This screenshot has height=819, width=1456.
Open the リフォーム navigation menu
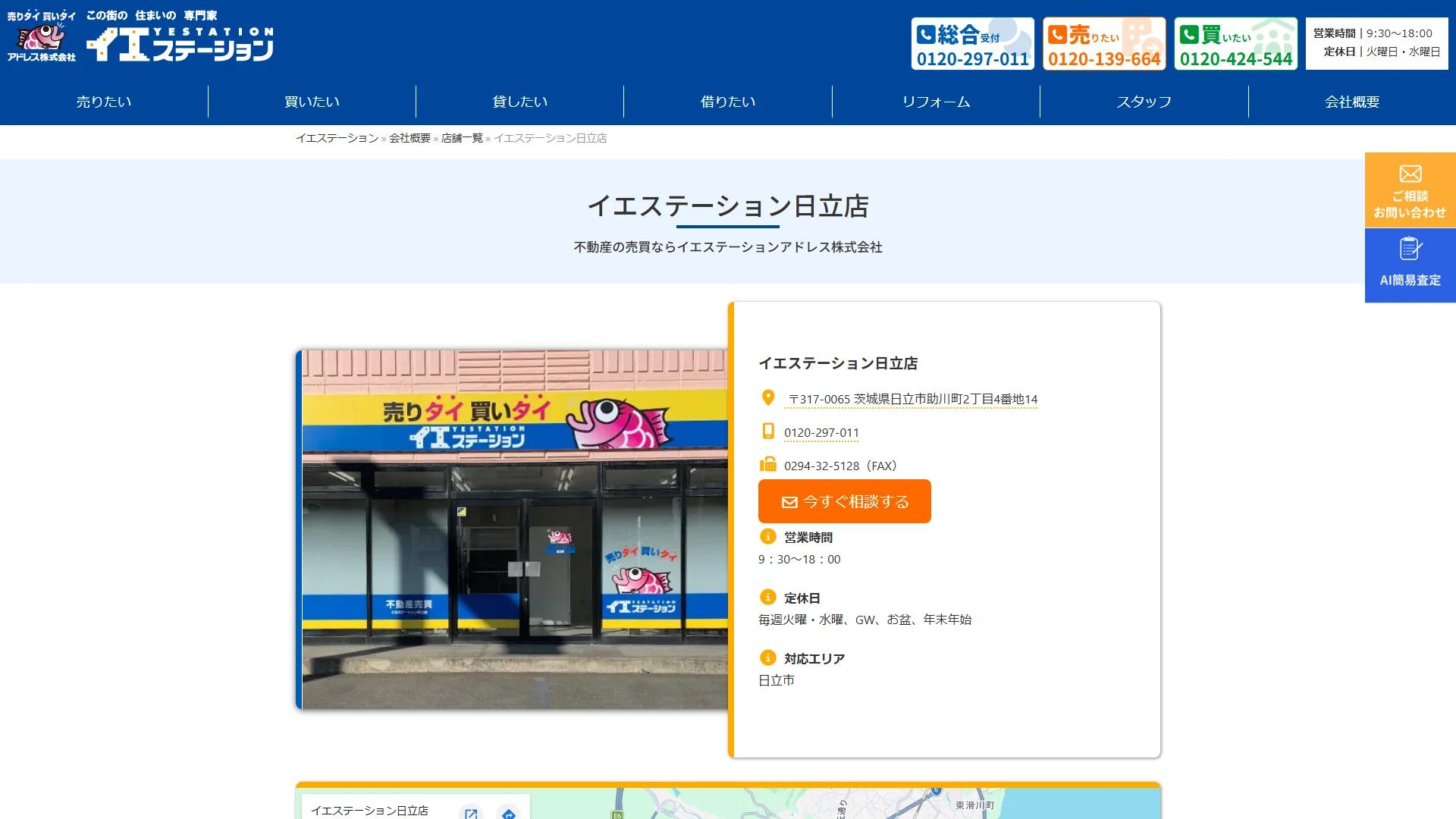[x=936, y=102]
